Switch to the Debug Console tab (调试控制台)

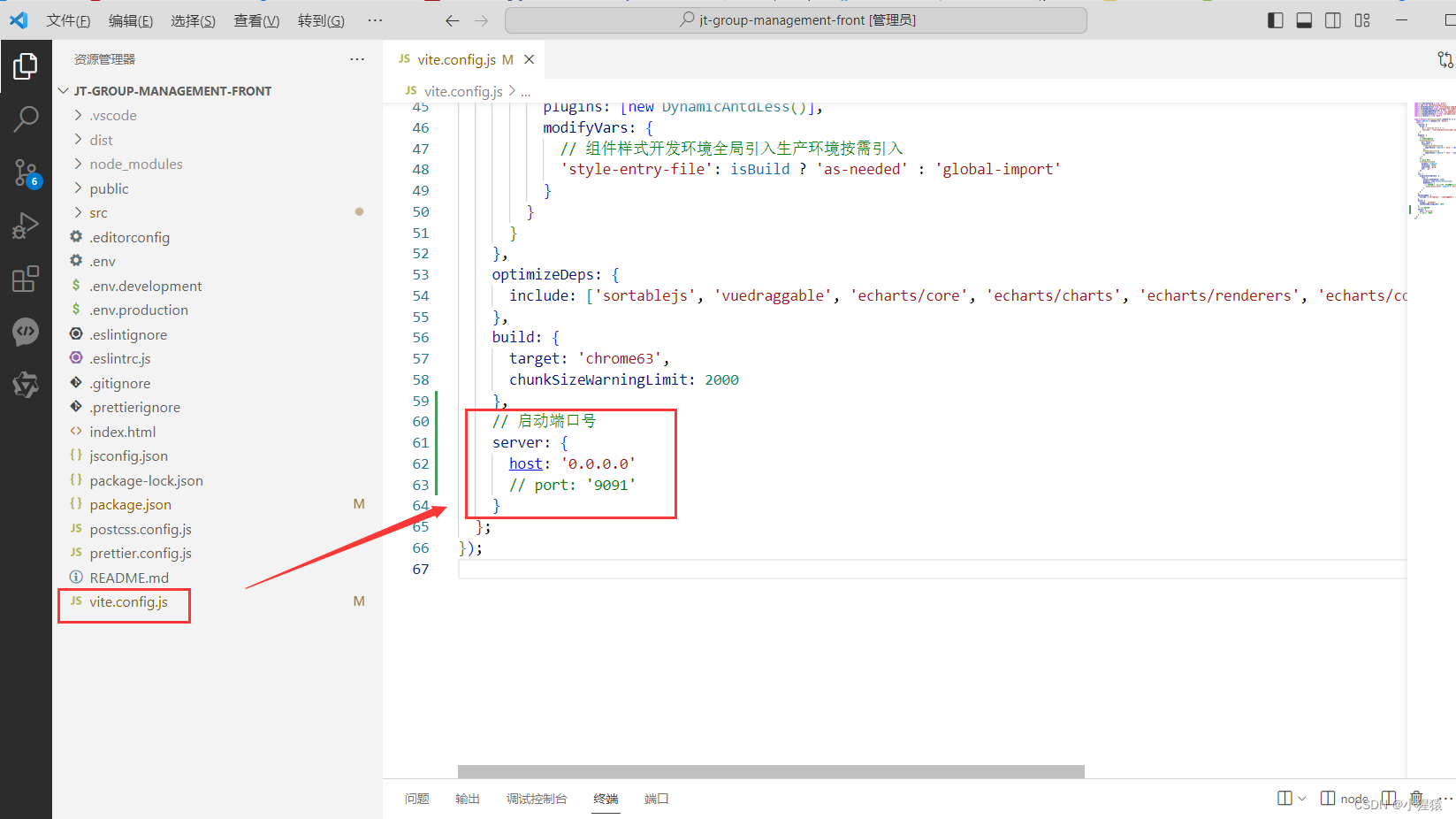pos(537,799)
